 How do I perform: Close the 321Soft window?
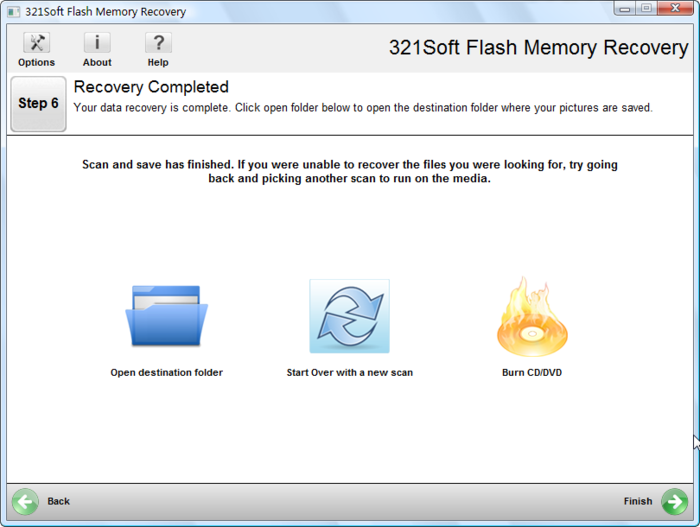pyautogui.click(x=675, y=8)
